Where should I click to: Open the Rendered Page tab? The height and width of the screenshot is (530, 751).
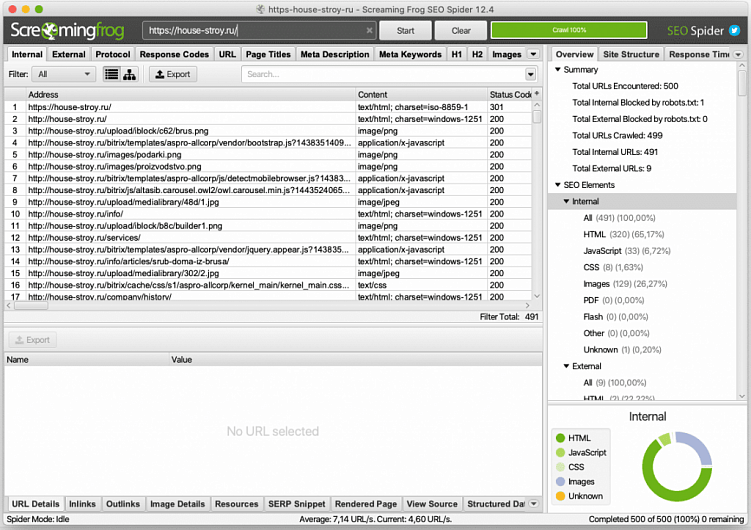coord(366,504)
